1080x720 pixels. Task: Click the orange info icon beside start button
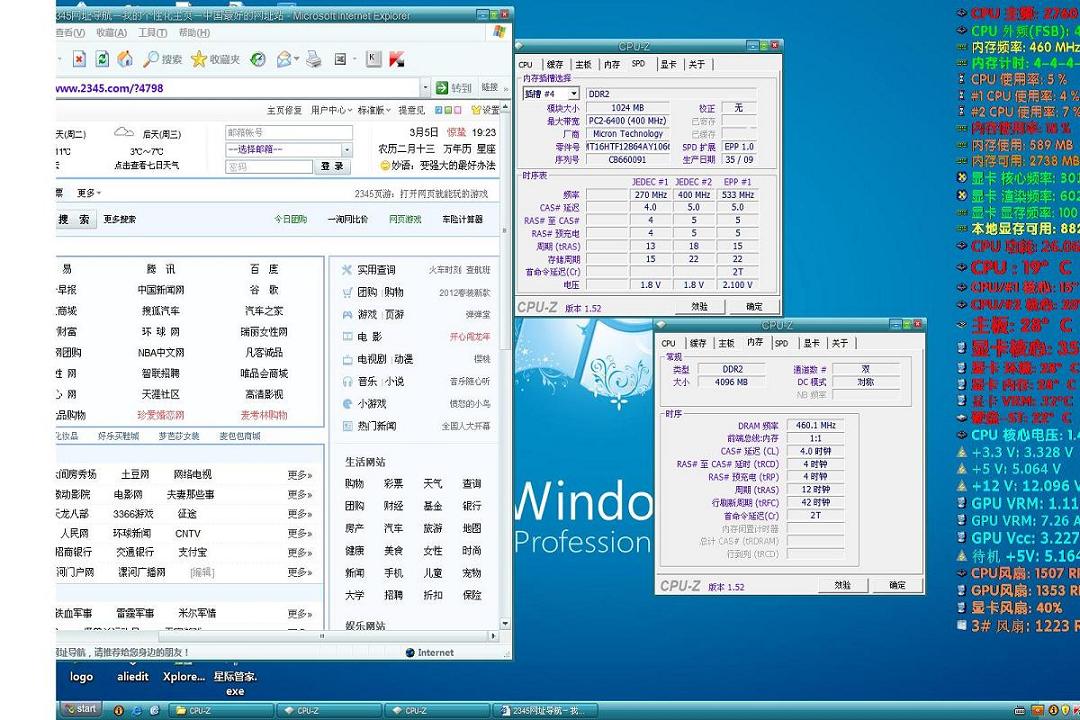[x=118, y=710]
